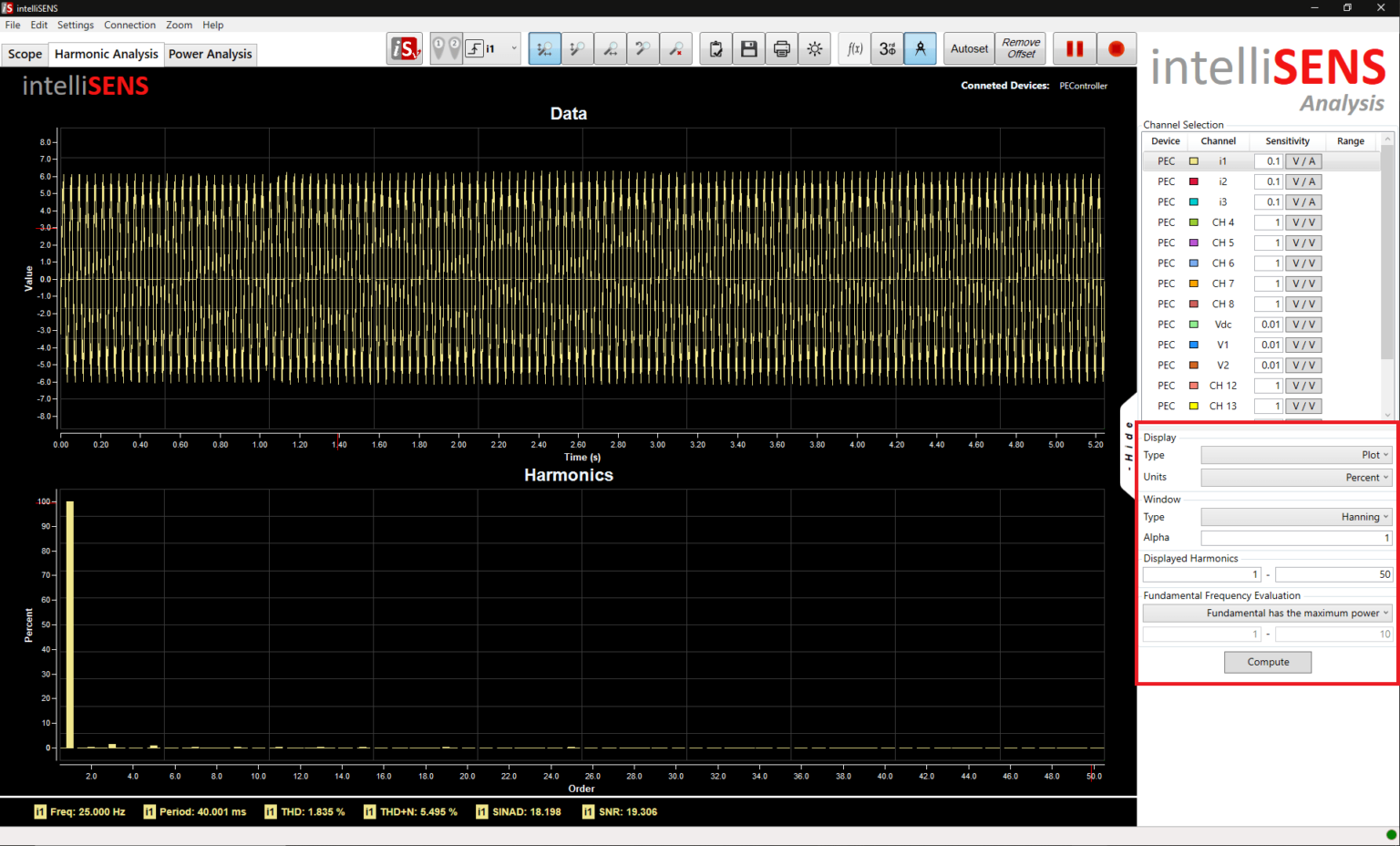
Task: Activate the measurement compass tool
Action: tap(920, 48)
